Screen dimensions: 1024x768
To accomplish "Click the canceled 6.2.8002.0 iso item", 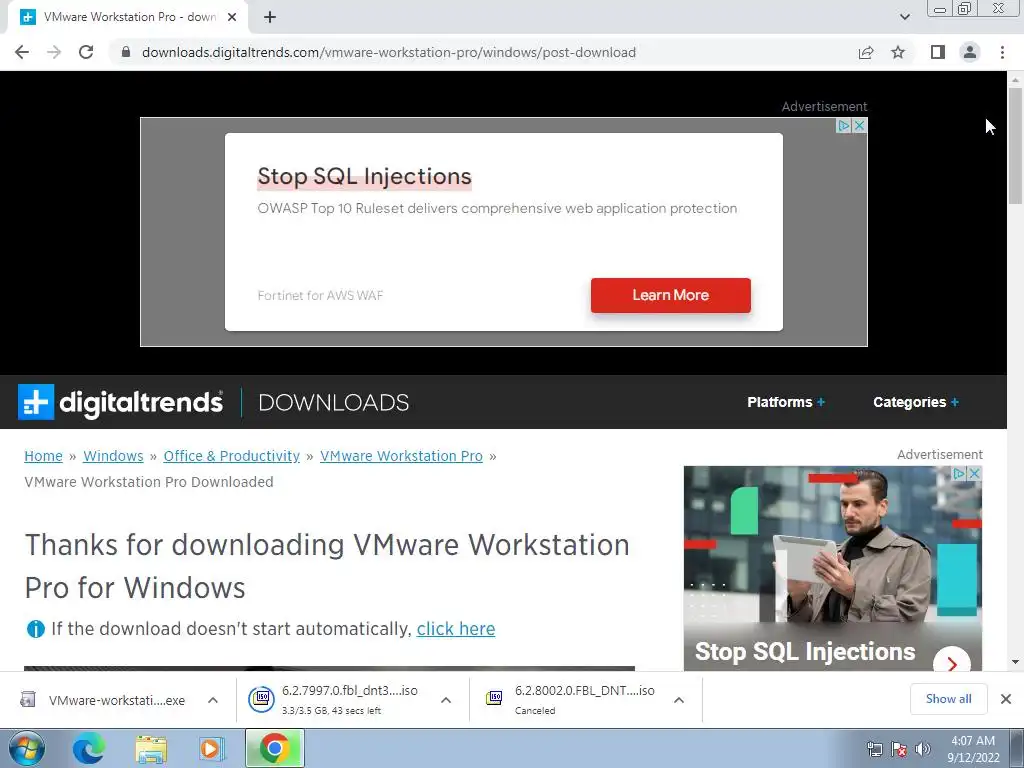I will (x=569, y=699).
